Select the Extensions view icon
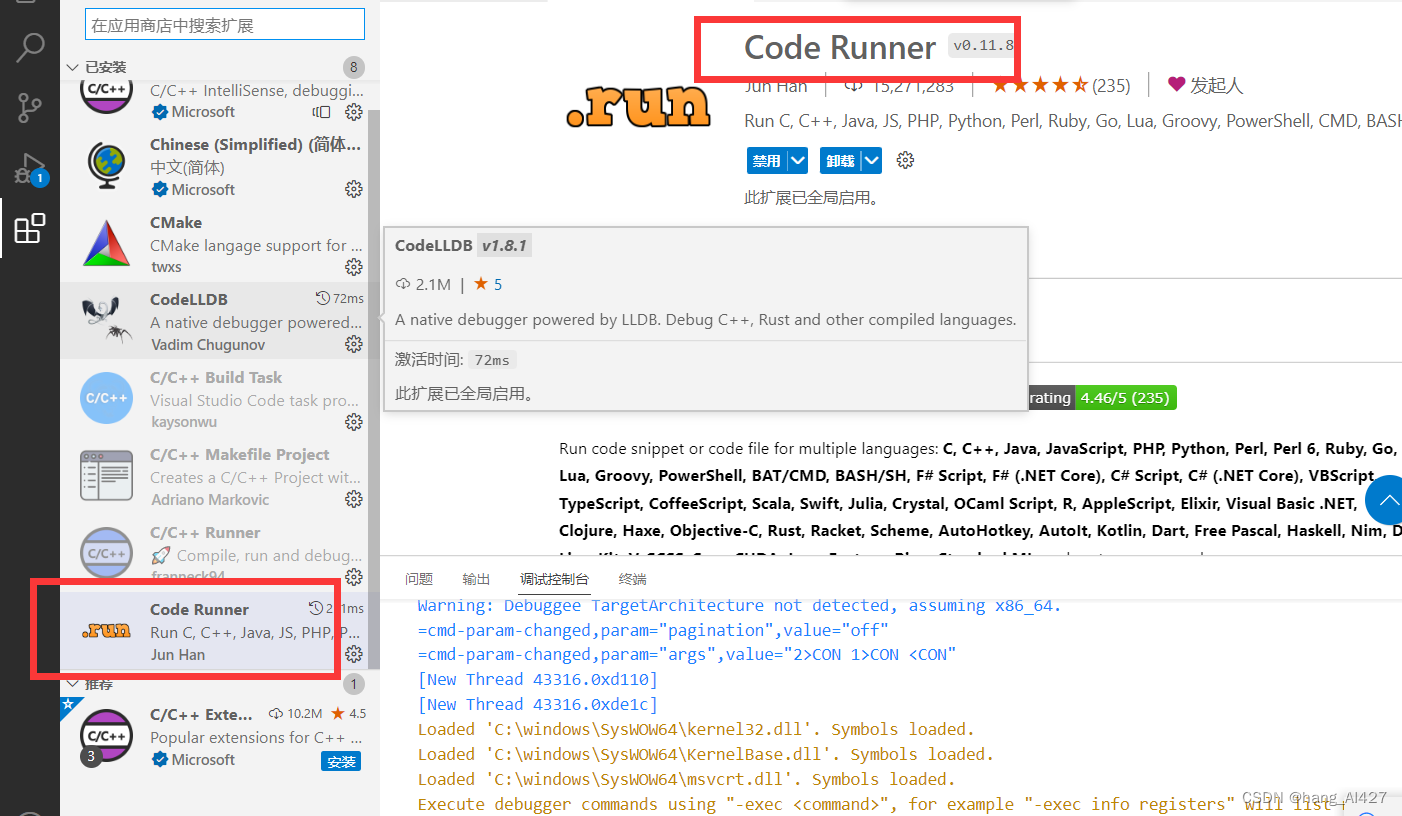The width and height of the screenshot is (1402, 816). (x=30, y=228)
